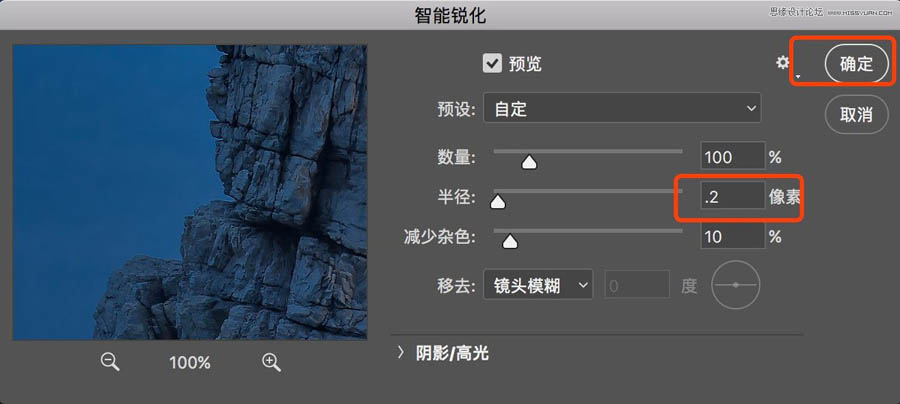Click the 数量 value field showing 100
Screen dimensions: 900x404
click(733, 157)
